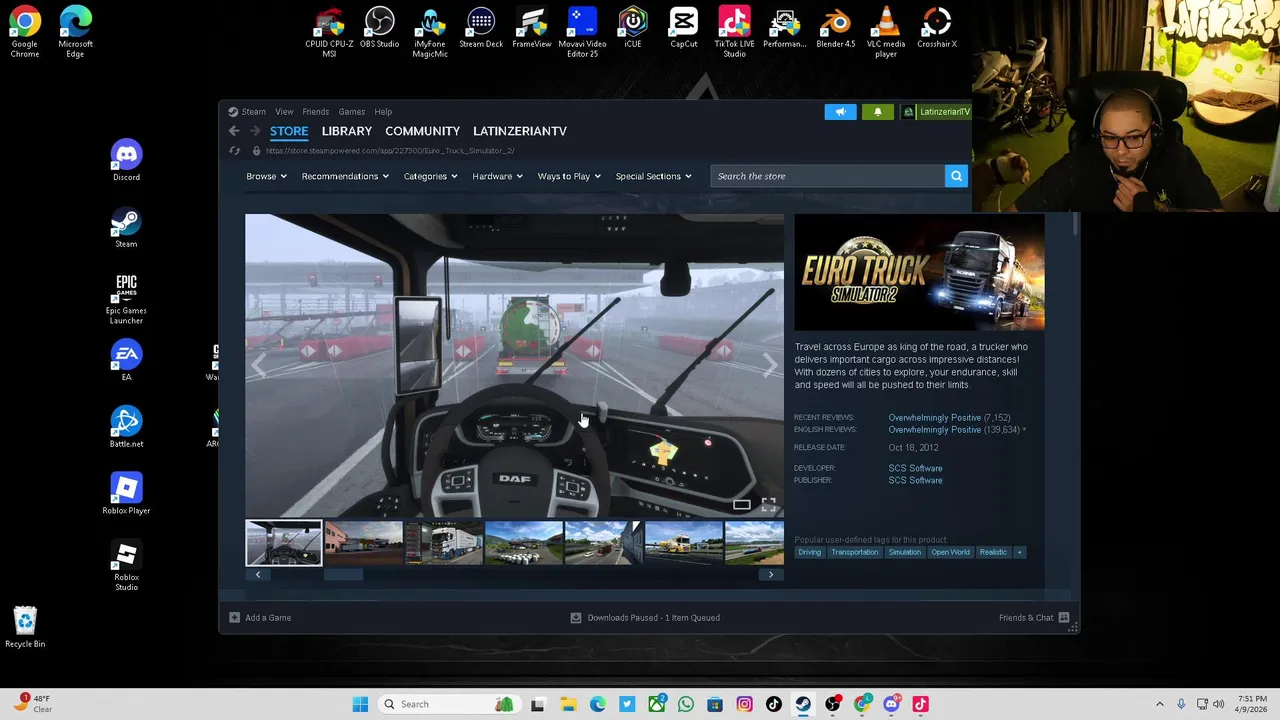
Task: Open iCUE desktop shortcut
Action: [633, 28]
